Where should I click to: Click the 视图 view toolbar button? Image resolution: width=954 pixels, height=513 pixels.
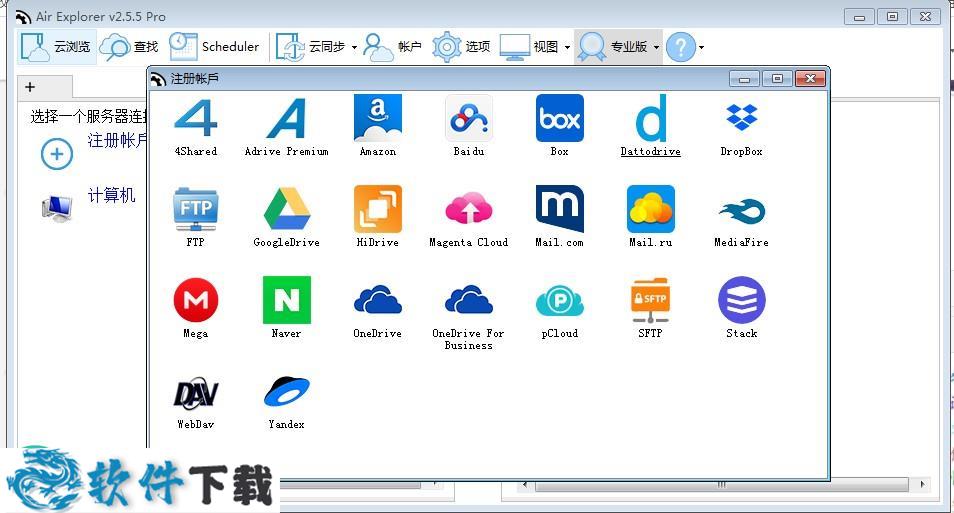point(529,46)
